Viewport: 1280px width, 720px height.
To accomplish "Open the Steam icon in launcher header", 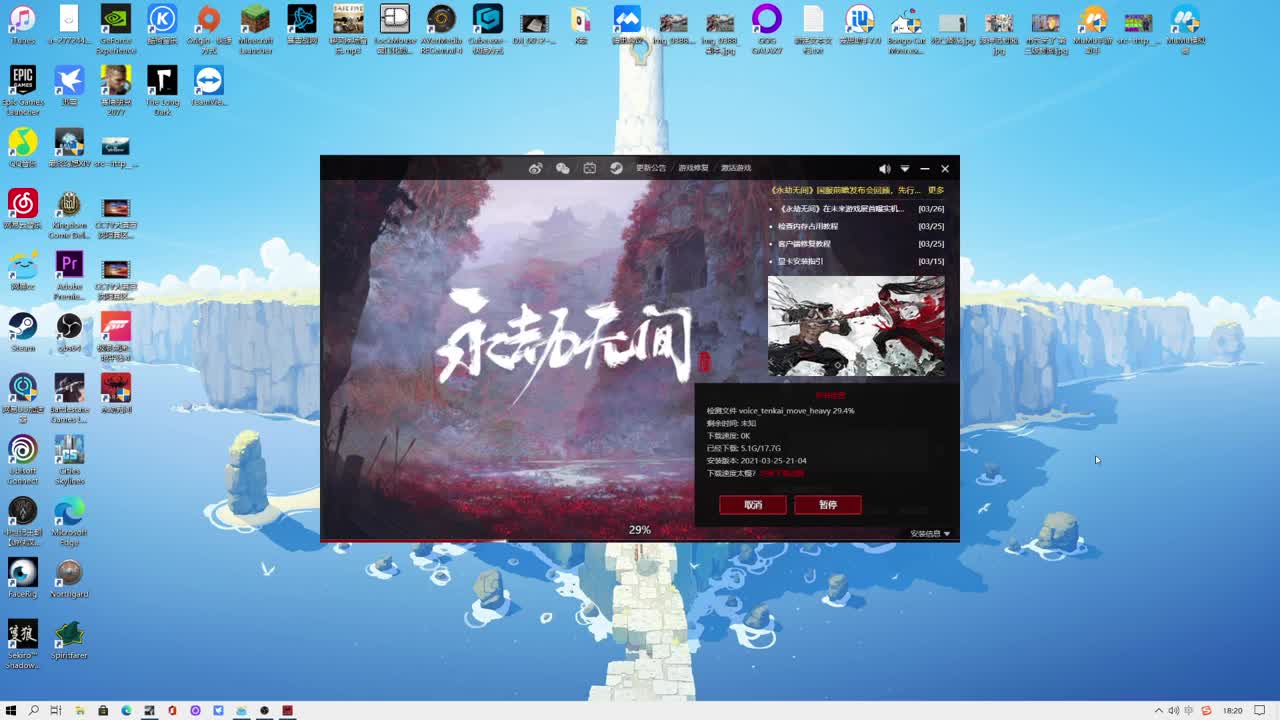I will pyautogui.click(x=616, y=168).
